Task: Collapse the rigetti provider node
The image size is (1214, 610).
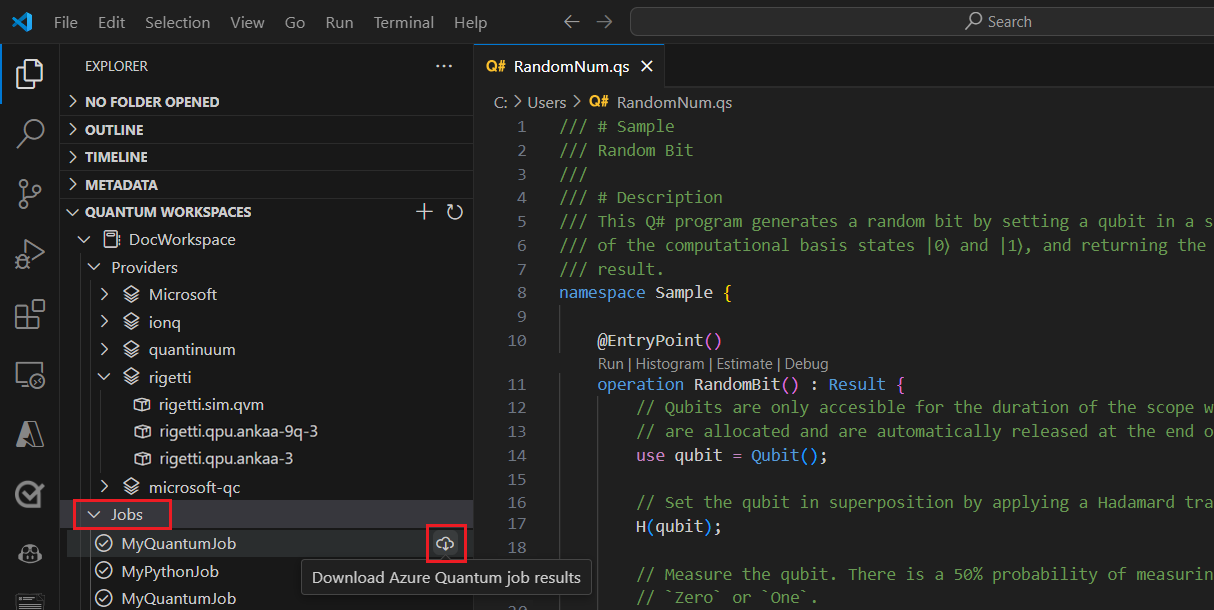Action: click(x=105, y=377)
